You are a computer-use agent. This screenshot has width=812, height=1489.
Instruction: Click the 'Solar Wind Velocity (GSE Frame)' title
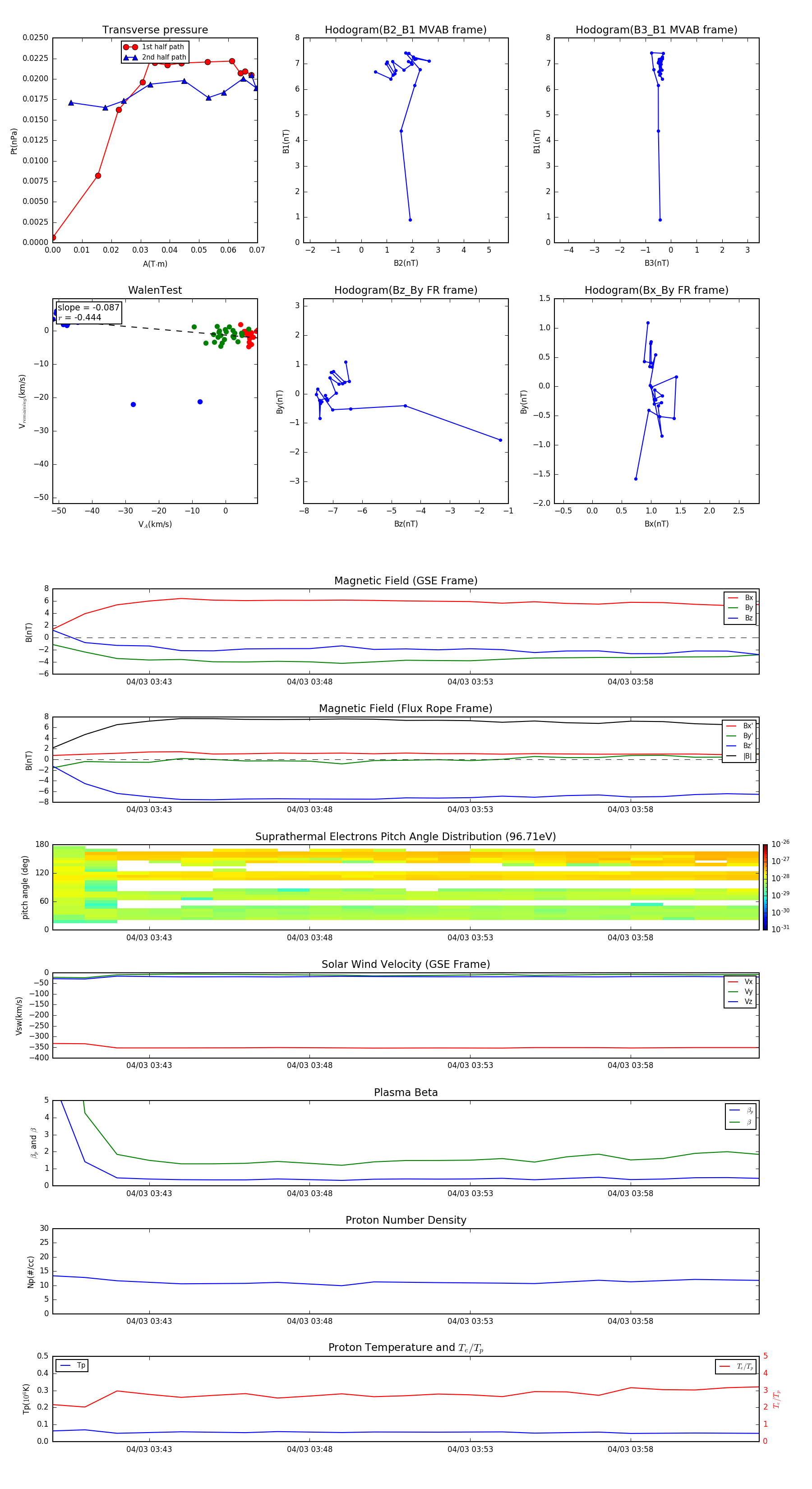(x=406, y=964)
